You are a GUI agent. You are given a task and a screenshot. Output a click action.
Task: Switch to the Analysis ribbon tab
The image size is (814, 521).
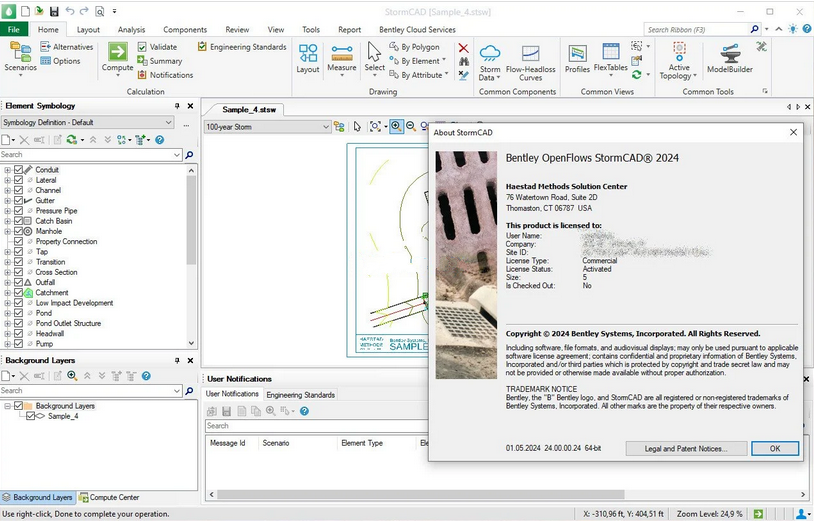[131, 30]
